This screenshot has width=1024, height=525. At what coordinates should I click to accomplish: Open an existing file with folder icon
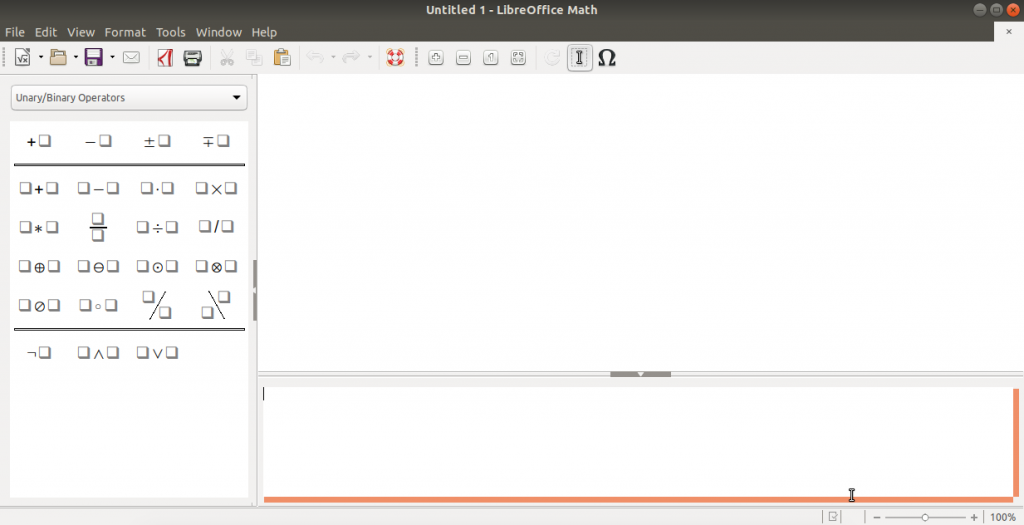coord(58,57)
